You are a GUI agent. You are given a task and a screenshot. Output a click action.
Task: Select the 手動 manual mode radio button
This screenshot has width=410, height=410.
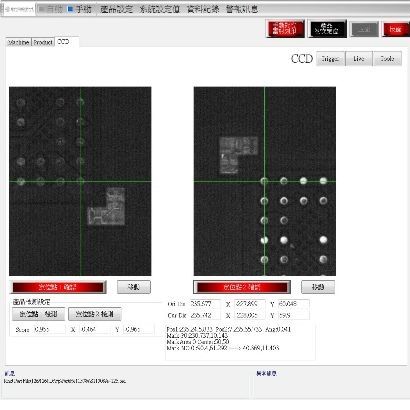[x=80, y=9]
